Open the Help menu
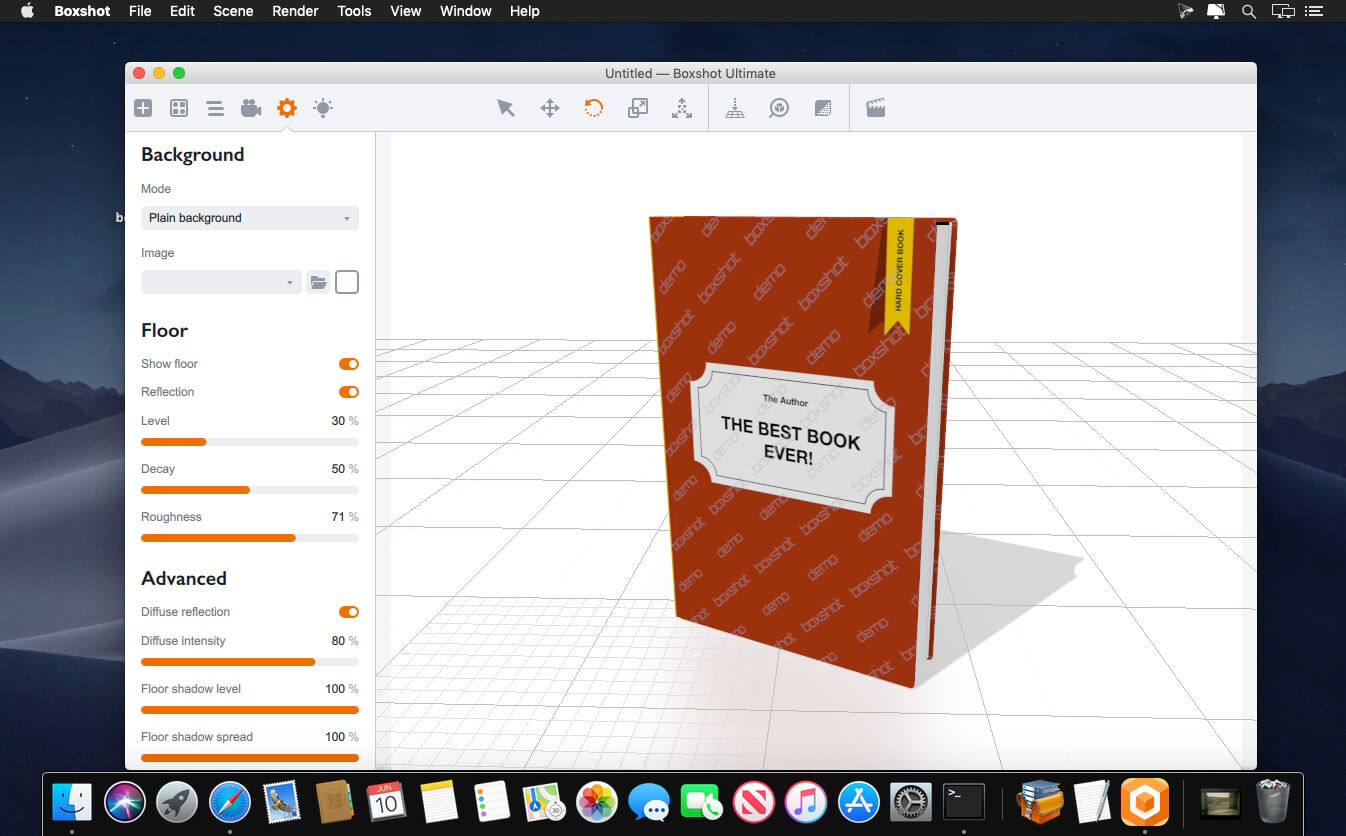The height and width of the screenshot is (836, 1346). coord(524,11)
